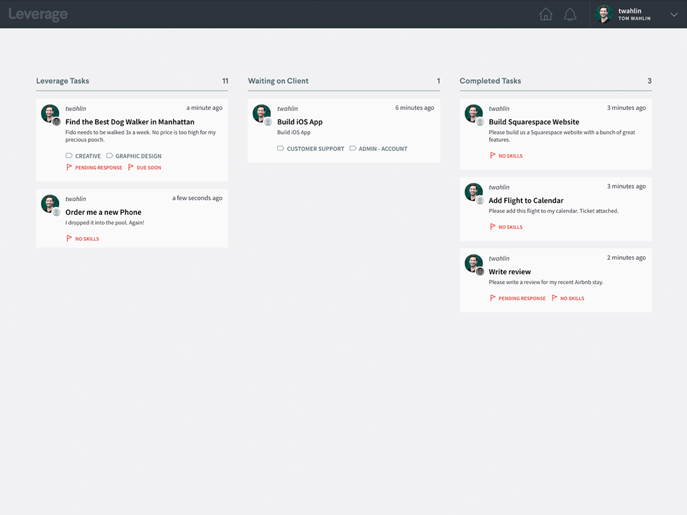The width and height of the screenshot is (687, 515).
Task: Click the Leverage Tasks count 11
Action: click(x=225, y=81)
